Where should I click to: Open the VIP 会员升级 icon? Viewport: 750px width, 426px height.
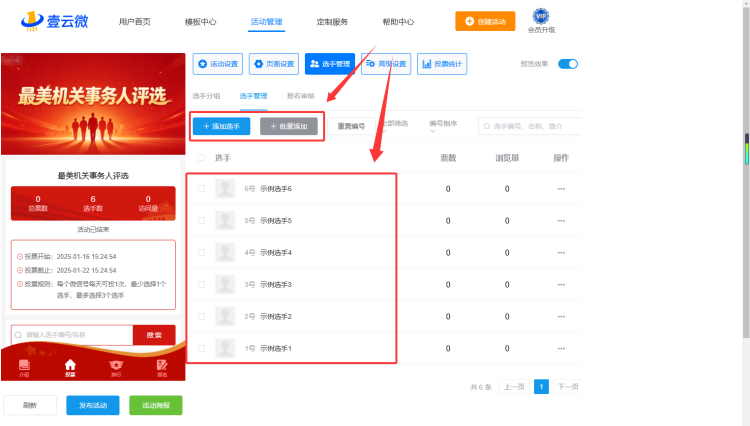[541, 21]
